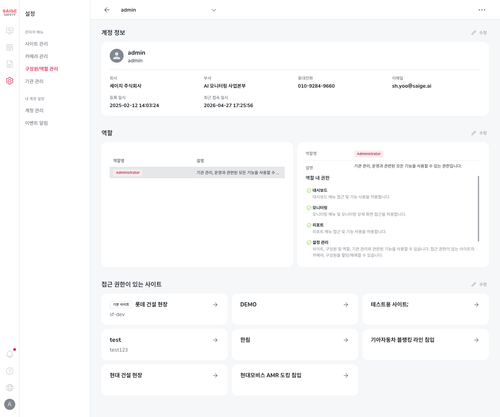This screenshot has width=500, height=417.
Task: Open the three-dot more options menu
Action: pyautogui.click(x=482, y=10)
